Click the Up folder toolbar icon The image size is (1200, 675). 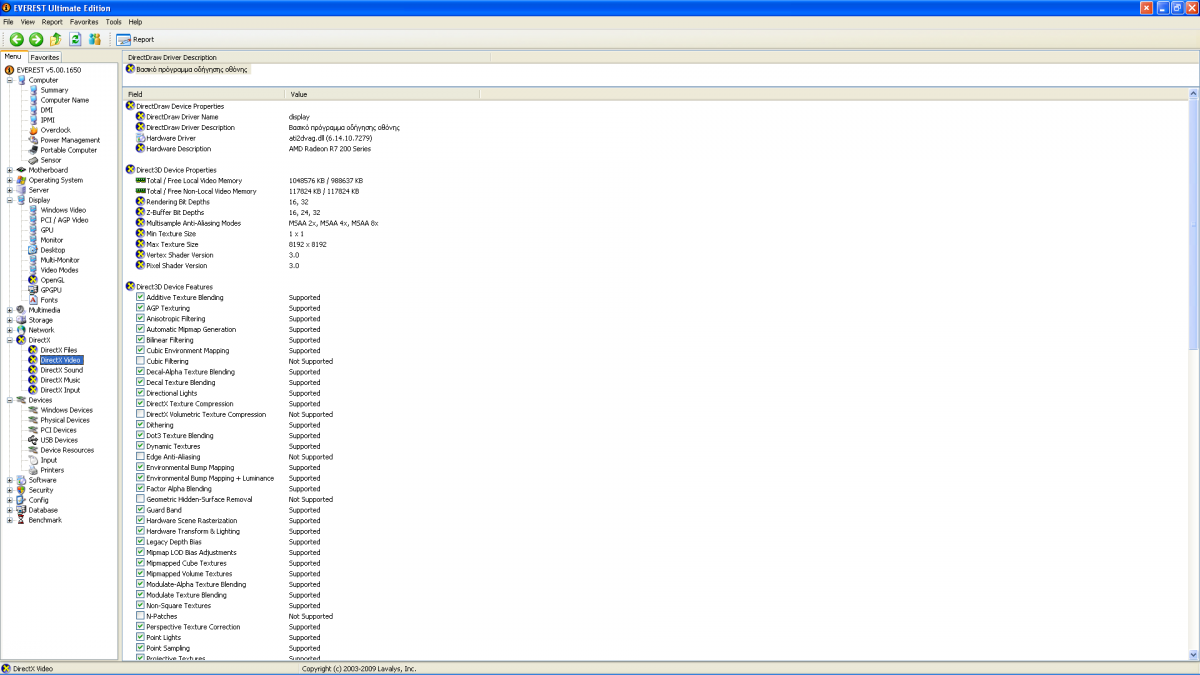(56, 39)
